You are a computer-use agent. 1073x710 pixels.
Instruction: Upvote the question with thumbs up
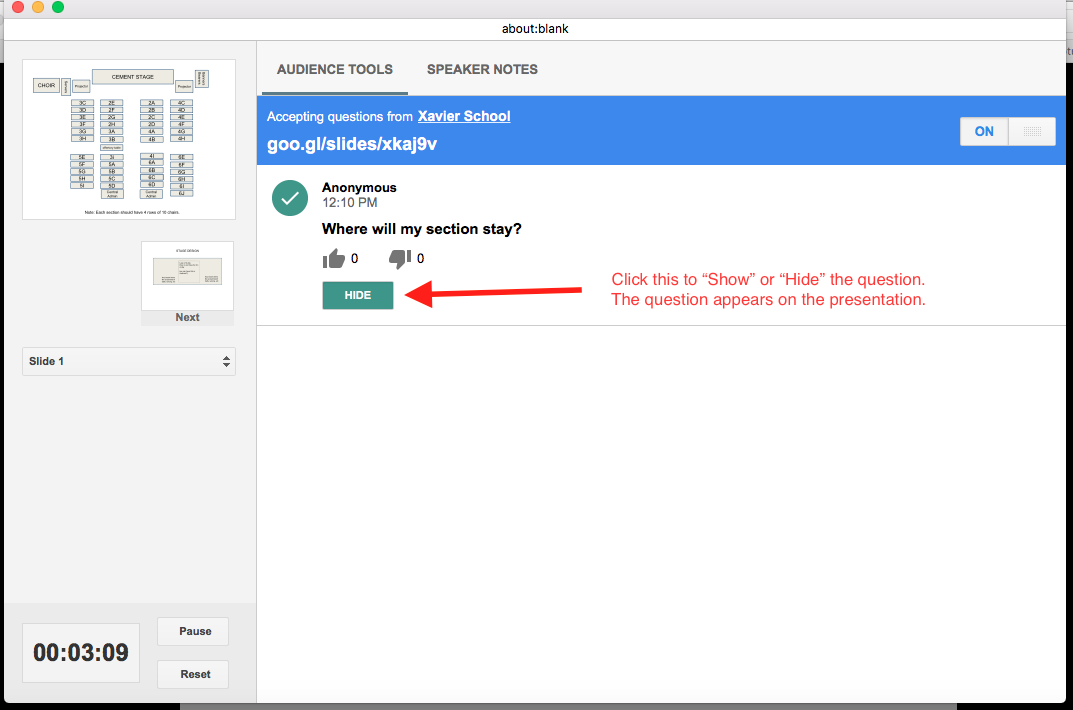click(334, 259)
